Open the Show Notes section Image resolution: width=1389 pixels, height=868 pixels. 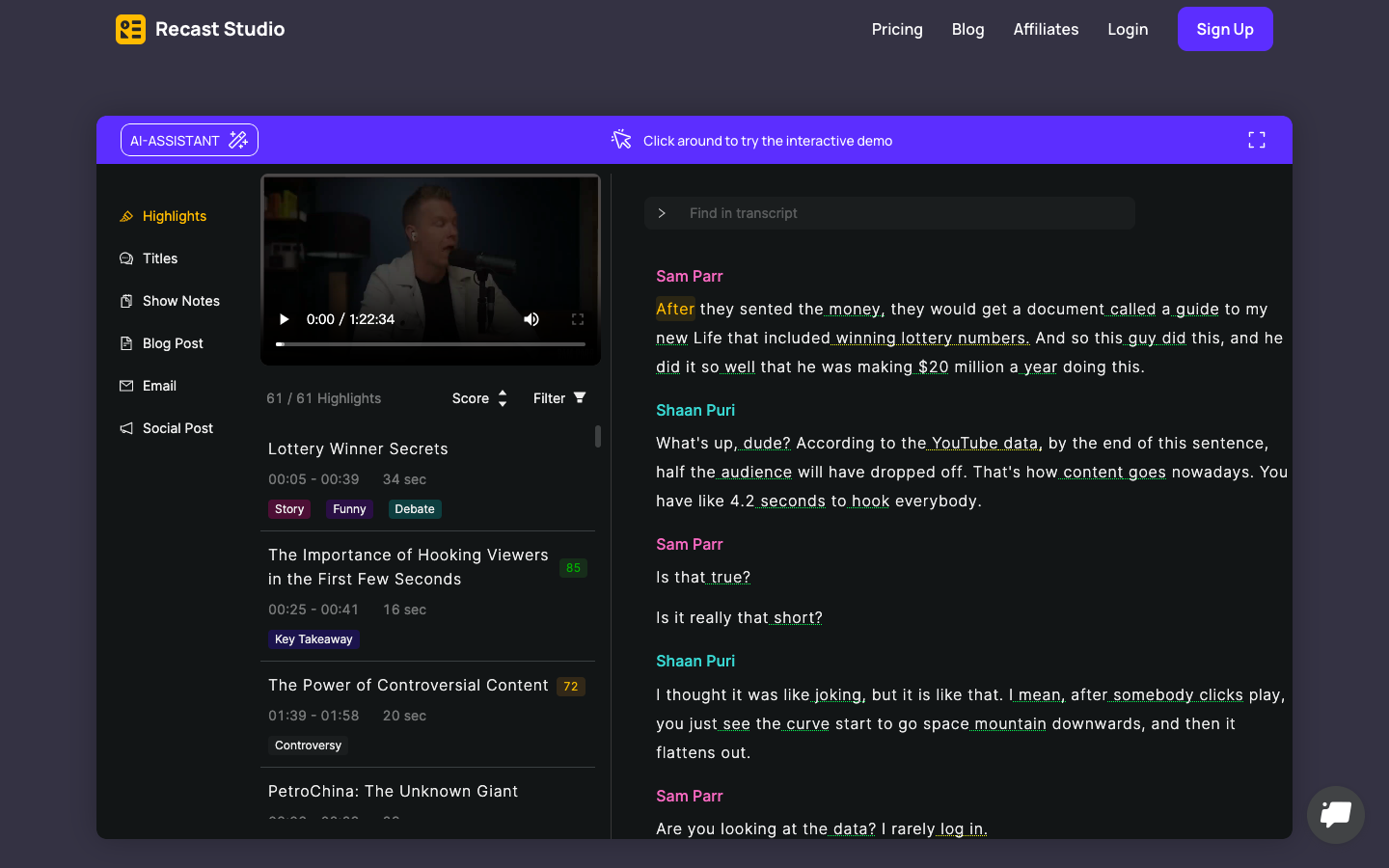pyautogui.click(x=180, y=301)
